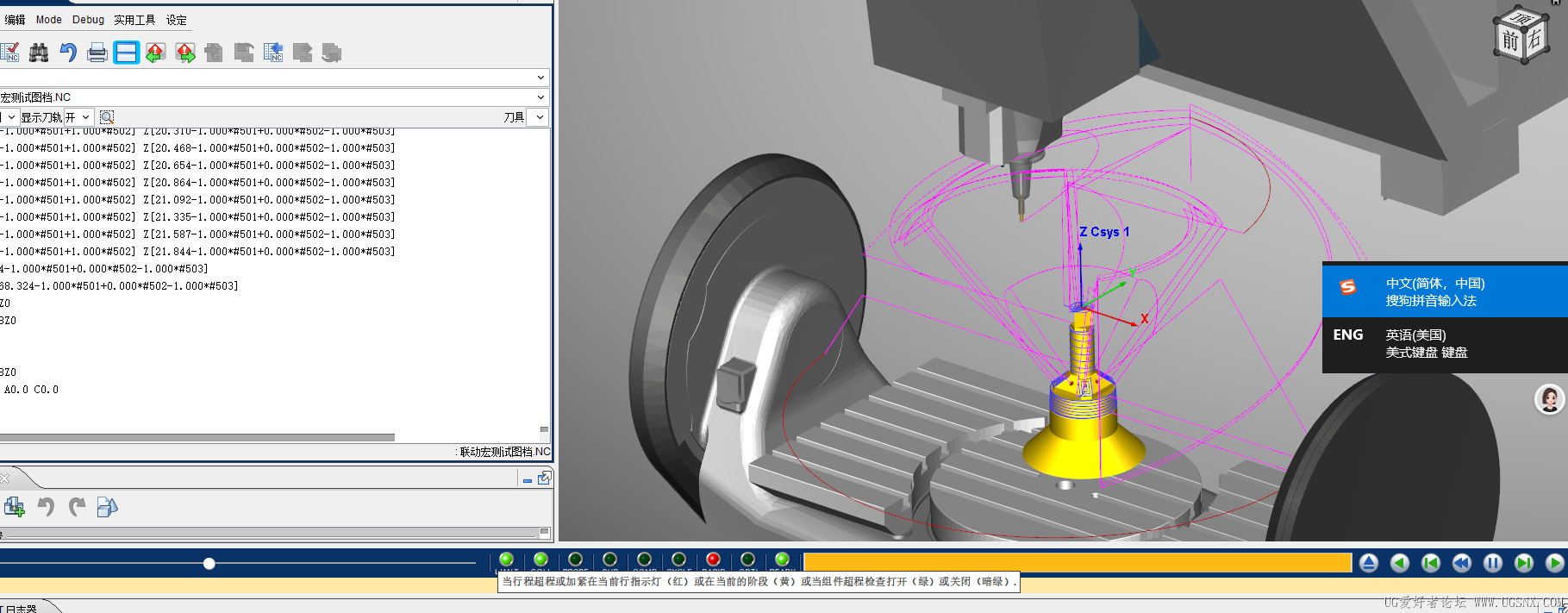The height and width of the screenshot is (613, 1568).
Task: Click the orange simulation progress bar
Action: click(x=1078, y=562)
